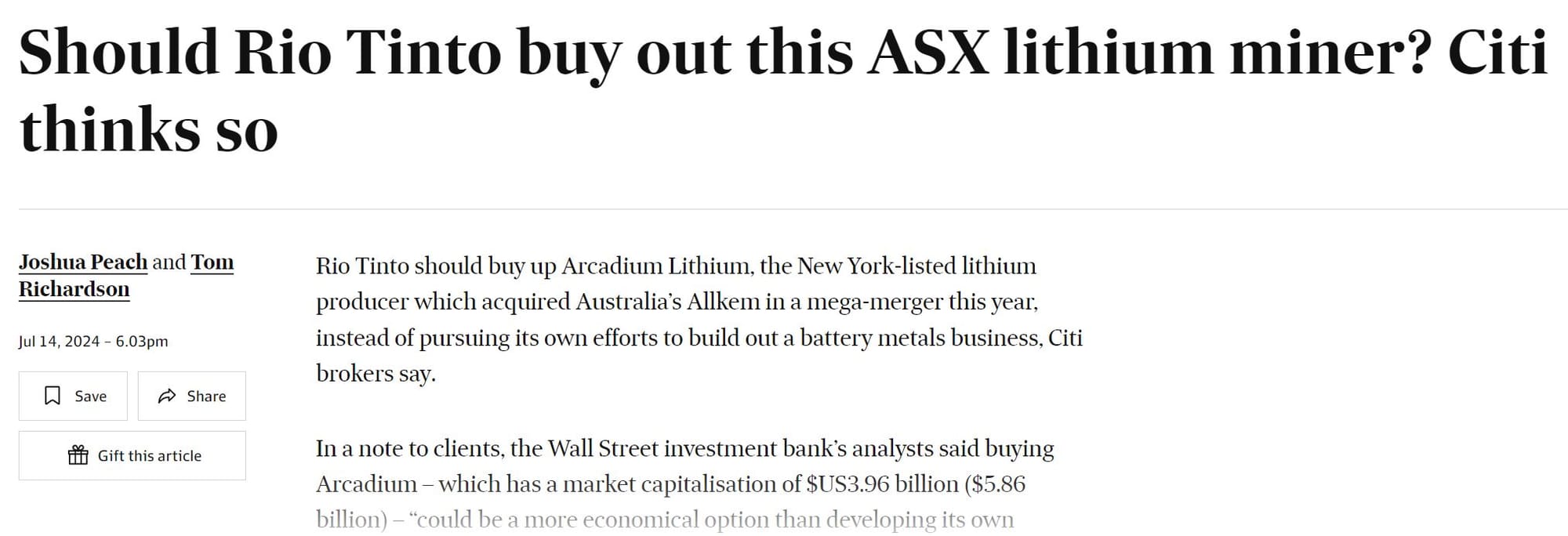Viewport: 1568px width, 536px height.
Task: Click the faded last line of article text
Action: 665,519
